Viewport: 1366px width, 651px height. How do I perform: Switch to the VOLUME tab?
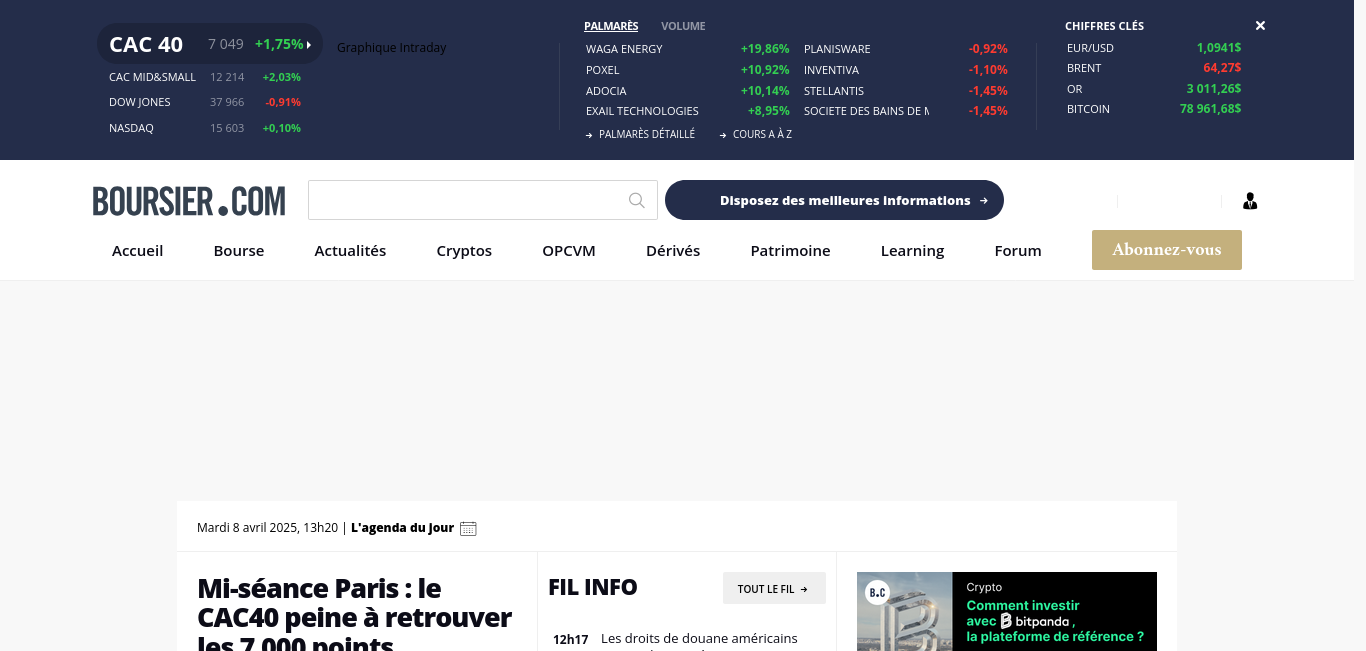(x=683, y=26)
